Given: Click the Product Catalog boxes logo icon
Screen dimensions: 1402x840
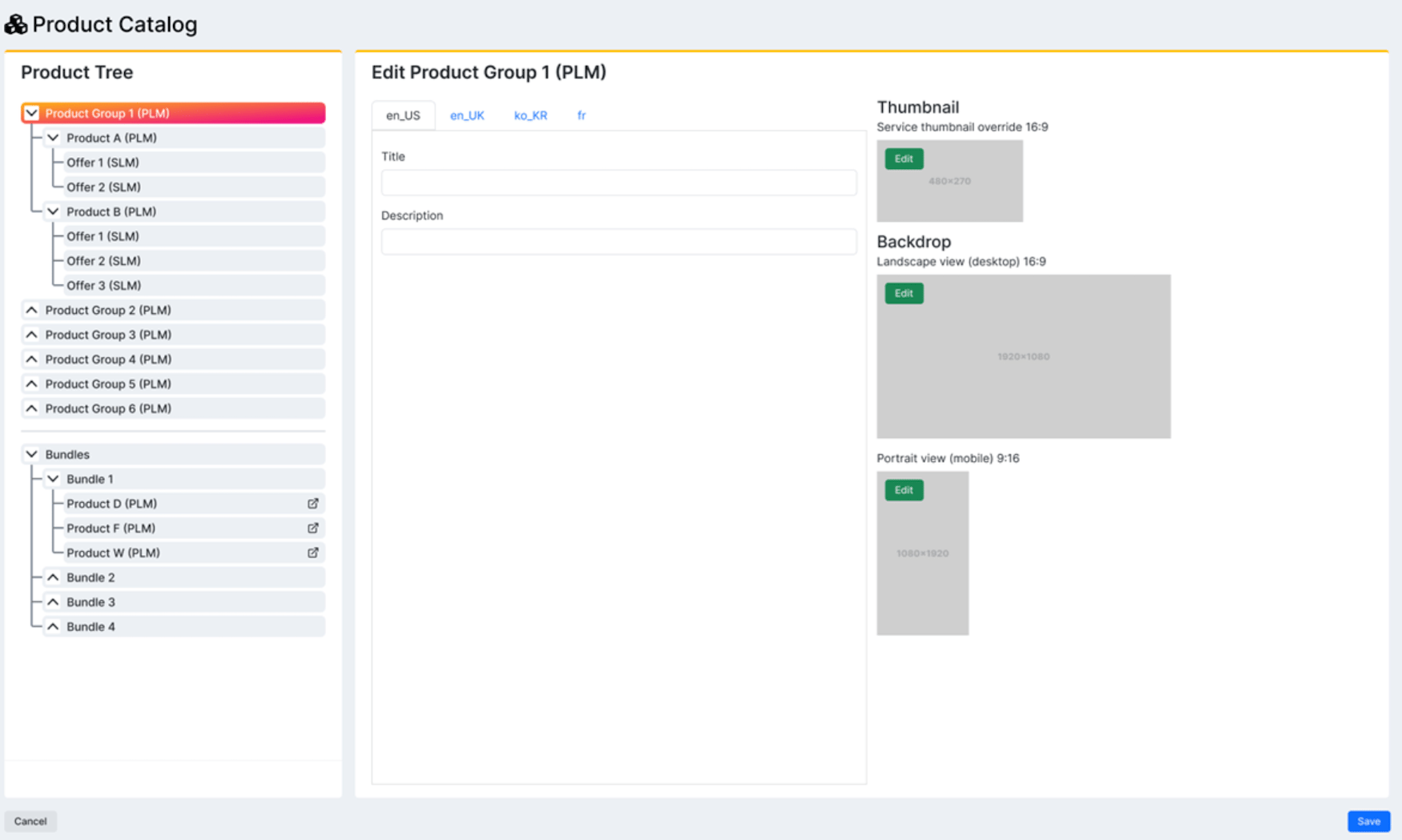Looking at the screenshot, I should point(16,25).
